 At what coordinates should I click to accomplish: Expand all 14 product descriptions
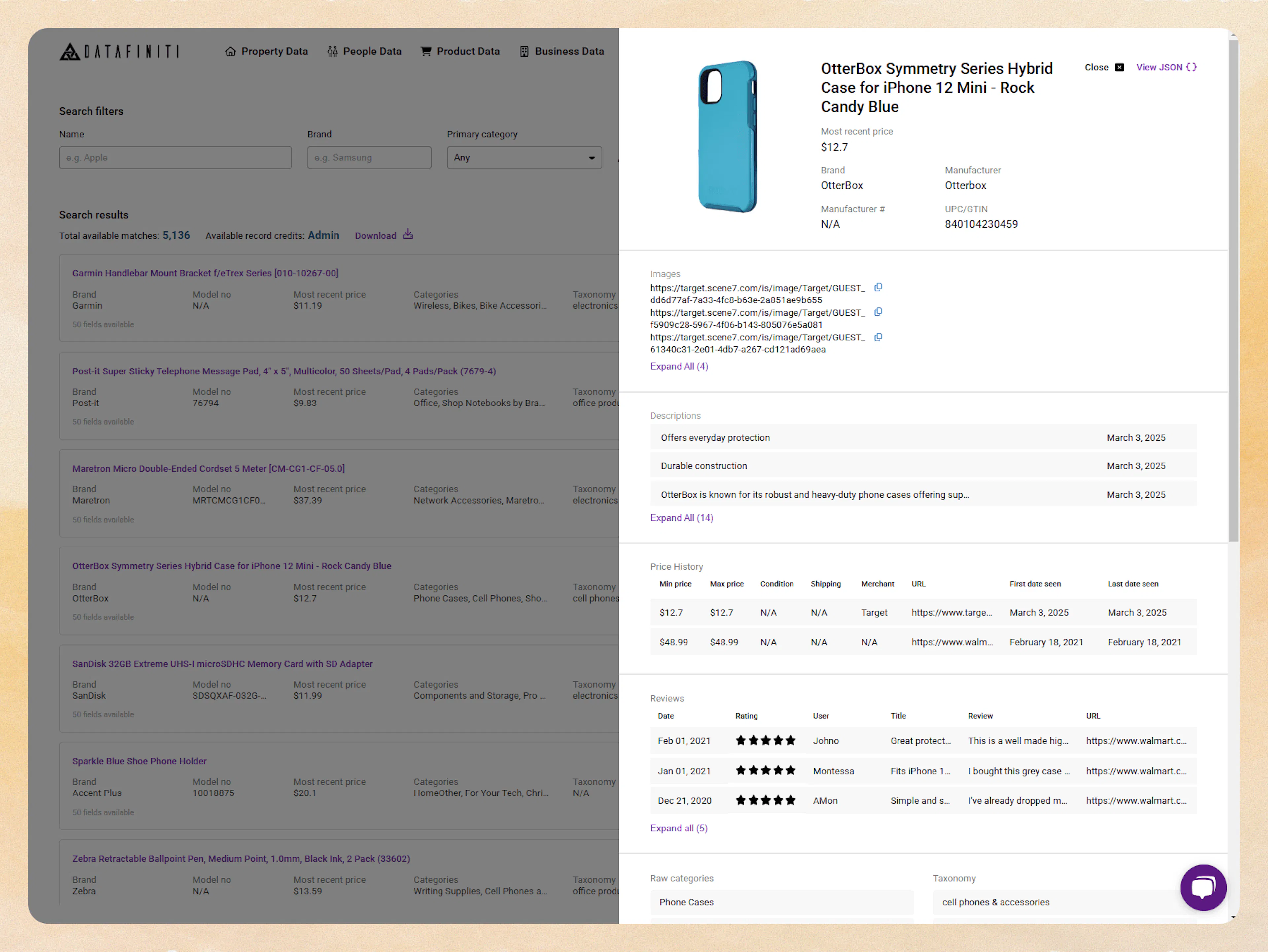[x=682, y=517]
